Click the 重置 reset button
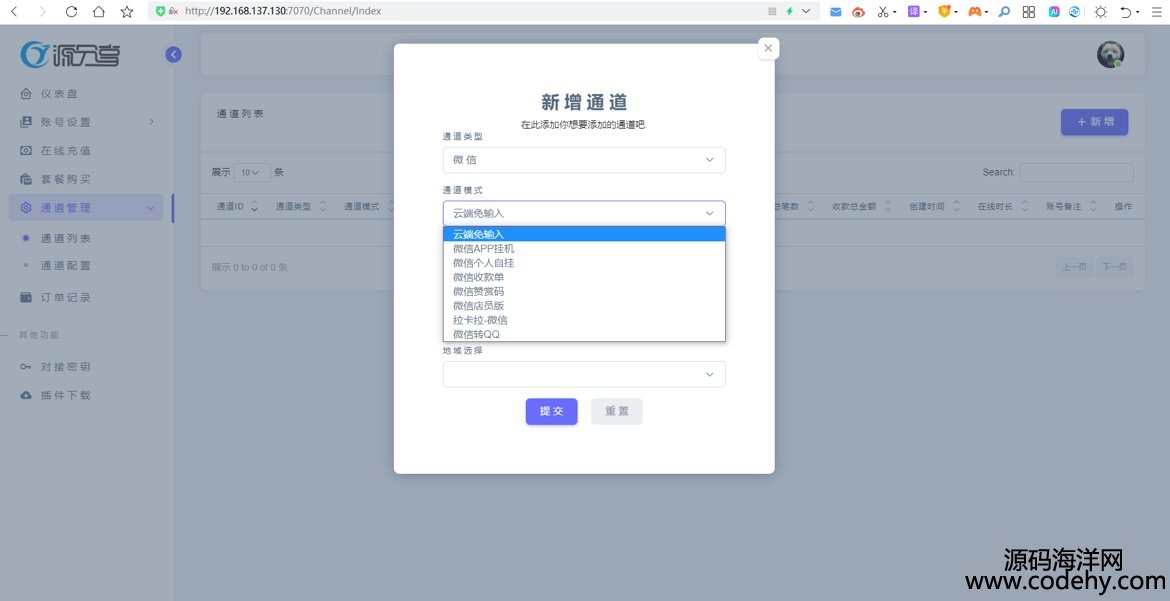Image resolution: width=1170 pixels, height=601 pixels. pyautogui.click(x=616, y=411)
